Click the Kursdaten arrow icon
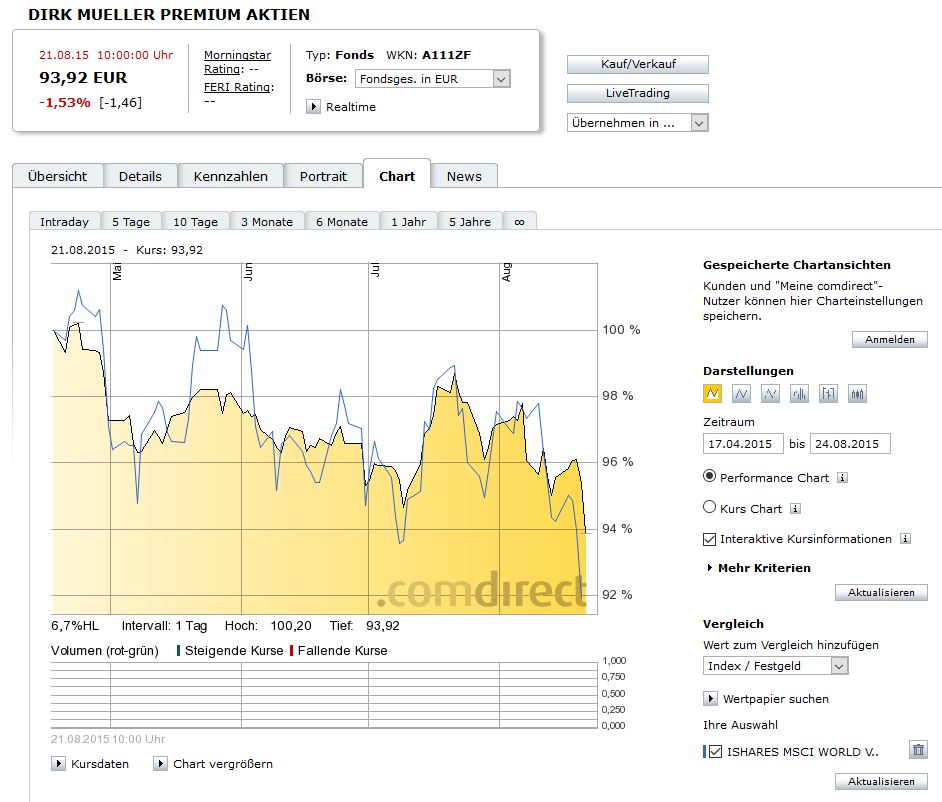 click(x=58, y=764)
